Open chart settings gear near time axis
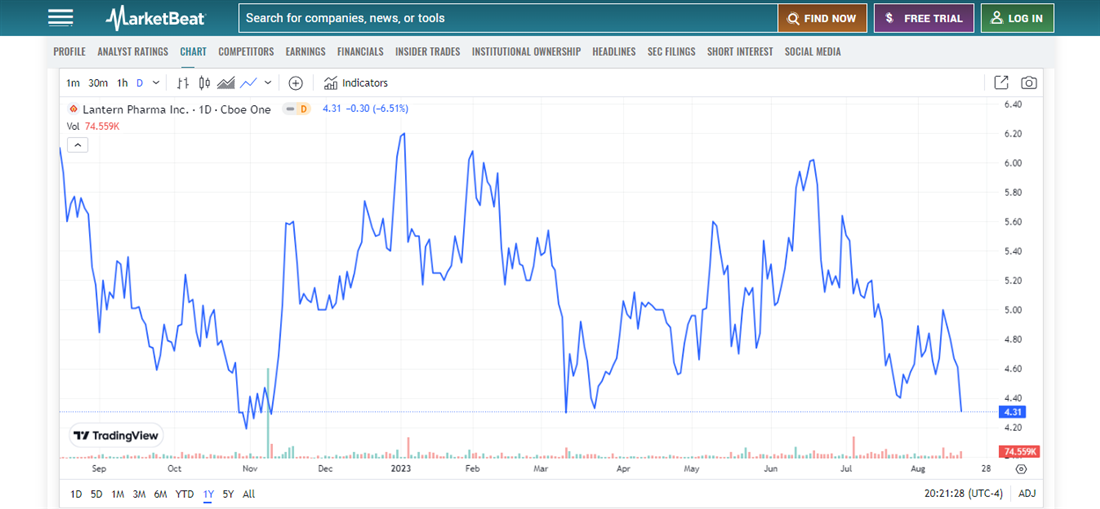Viewport: 1100px width, 509px height. pyautogui.click(x=1021, y=468)
